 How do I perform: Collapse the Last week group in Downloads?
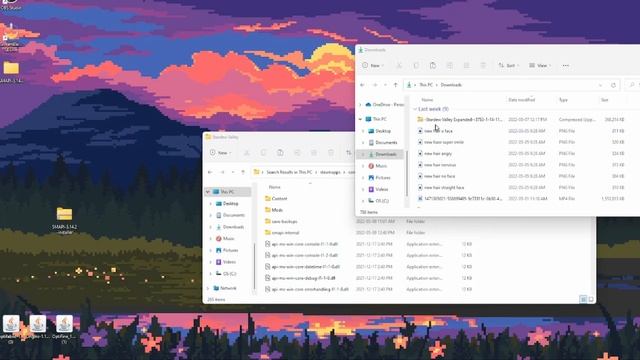(x=415, y=109)
